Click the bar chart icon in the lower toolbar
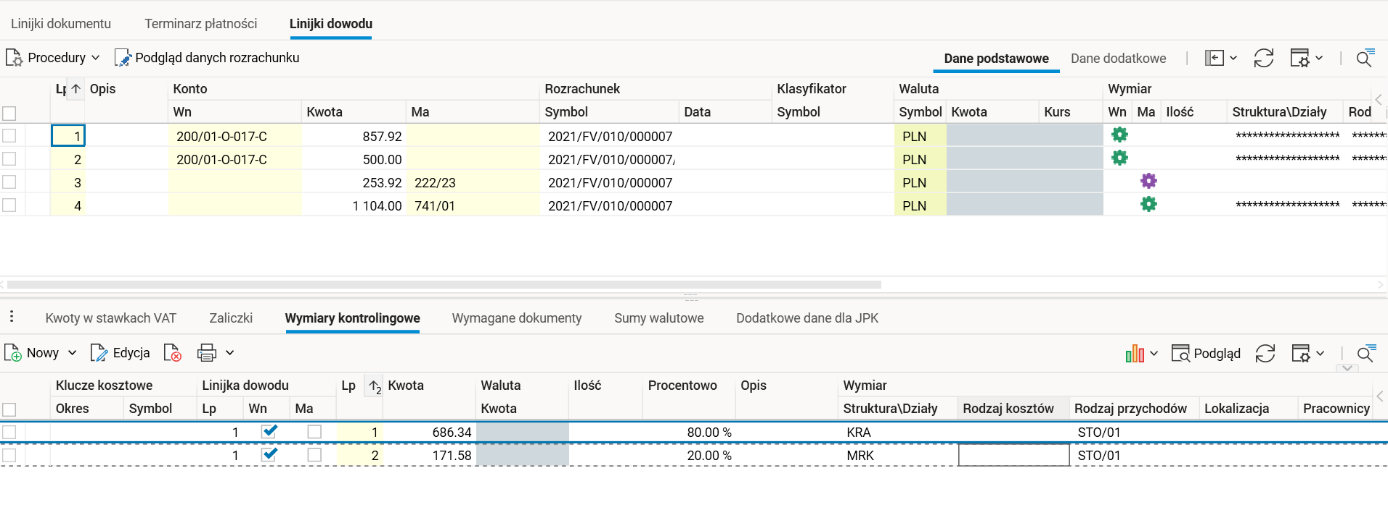This screenshot has height=515, width=1388. click(x=1134, y=353)
